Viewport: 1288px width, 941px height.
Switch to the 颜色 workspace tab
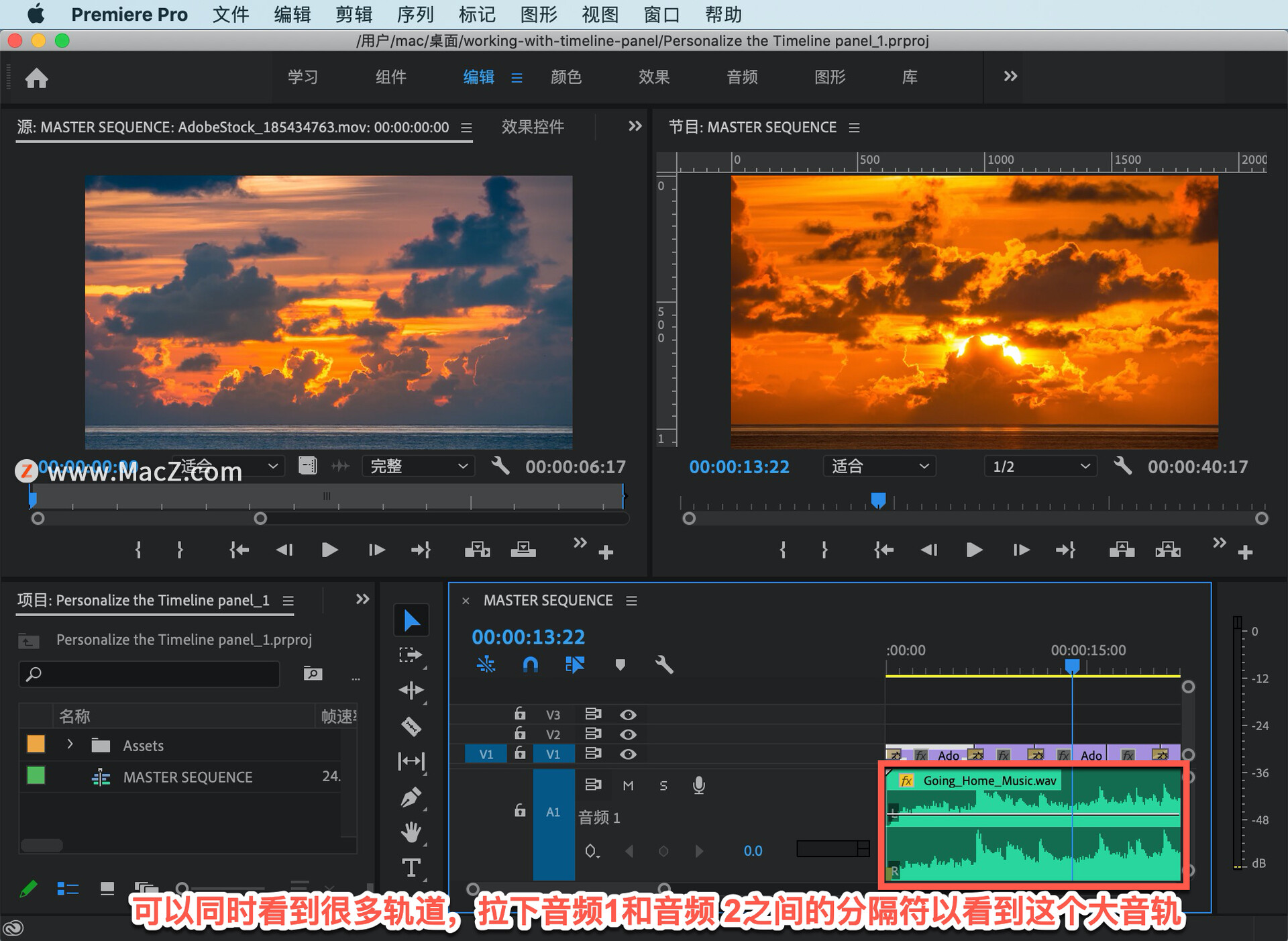566,77
